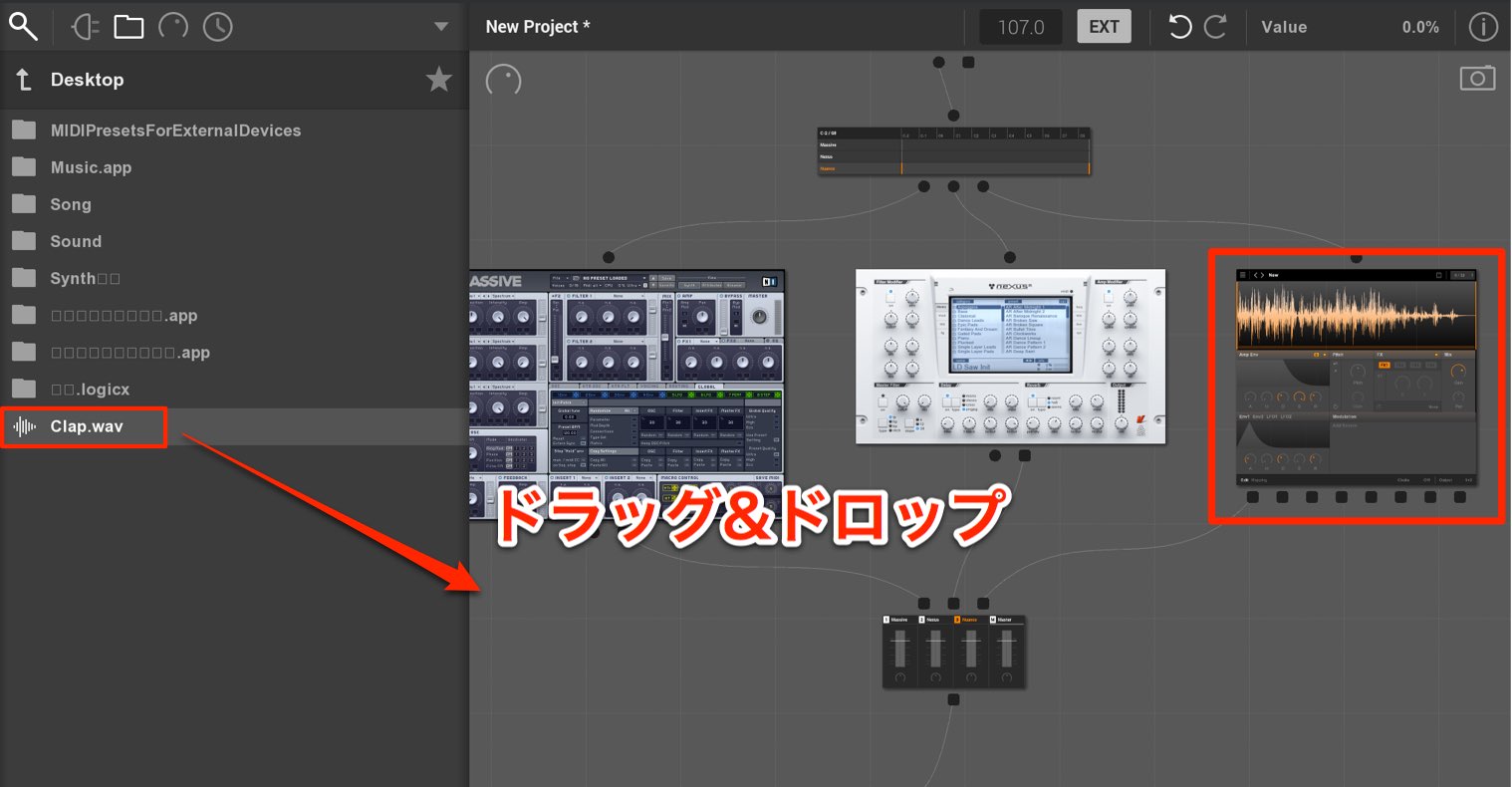The width and height of the screenshot is (1512, 787).
Task: Click the waveform icon beside Clap.wav
Action: pos(24,426)
